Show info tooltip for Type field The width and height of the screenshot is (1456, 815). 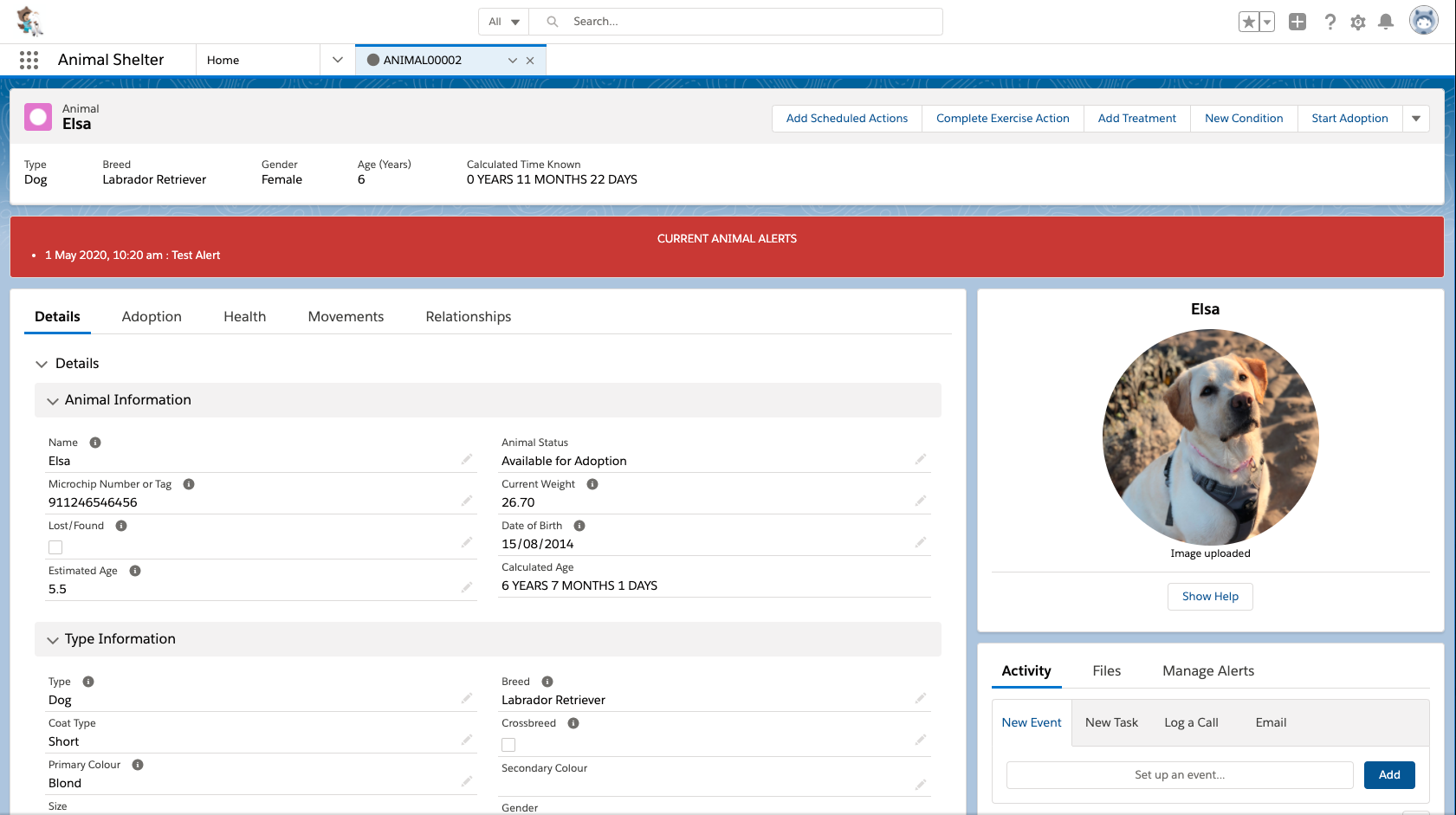(88, 682)
